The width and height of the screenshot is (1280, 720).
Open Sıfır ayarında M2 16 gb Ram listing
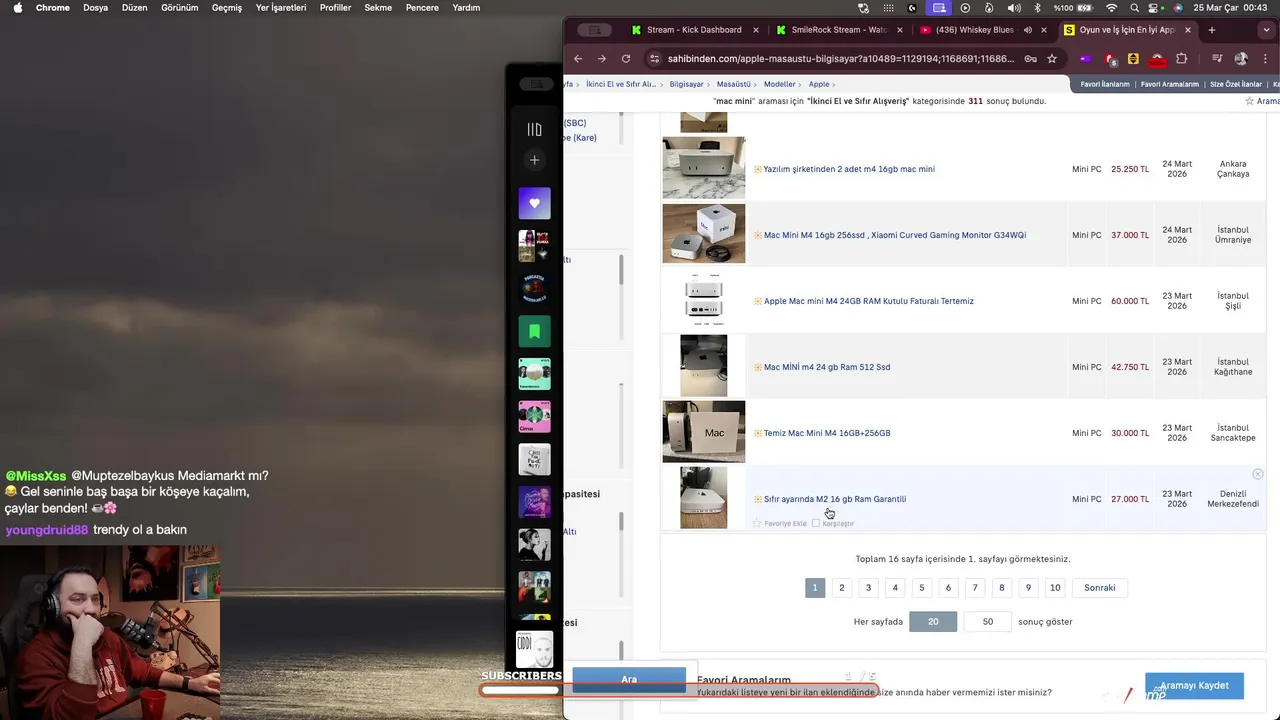click(x=835, y=499)
